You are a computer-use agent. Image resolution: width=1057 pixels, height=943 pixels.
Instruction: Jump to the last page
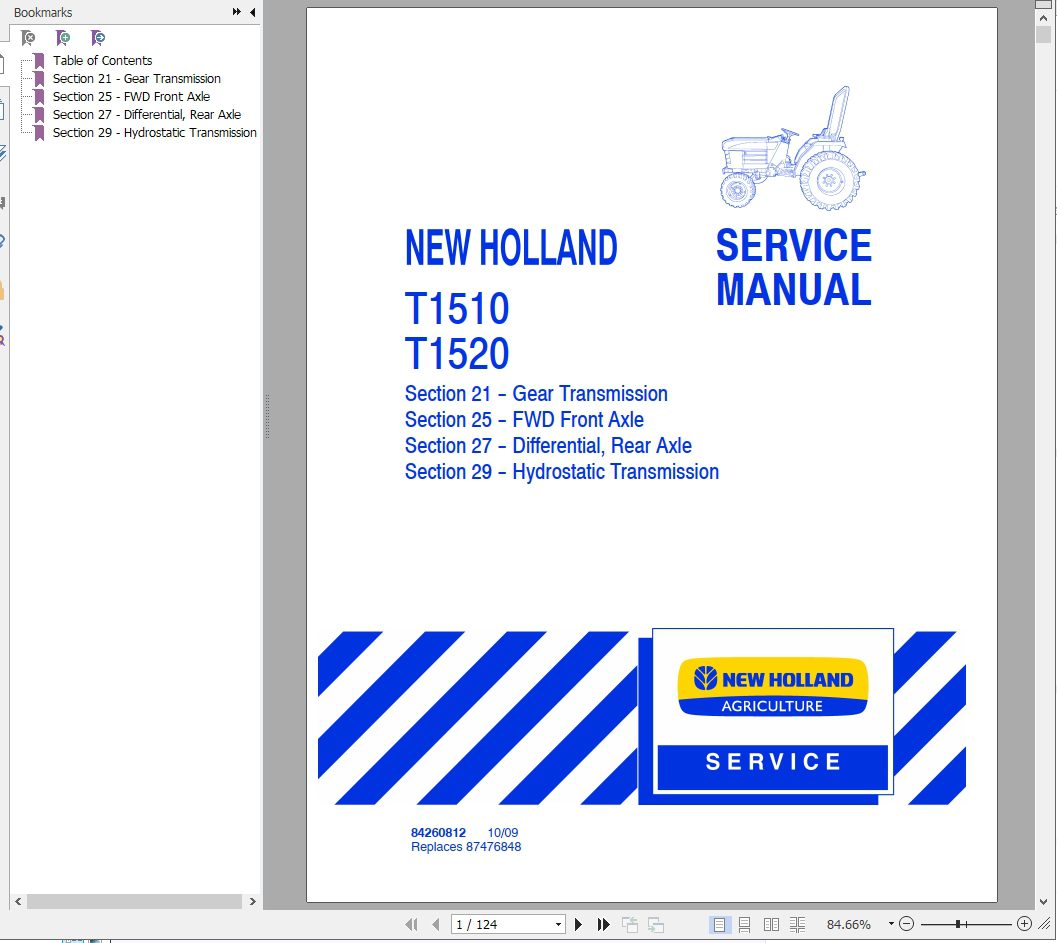pos(602,923)
